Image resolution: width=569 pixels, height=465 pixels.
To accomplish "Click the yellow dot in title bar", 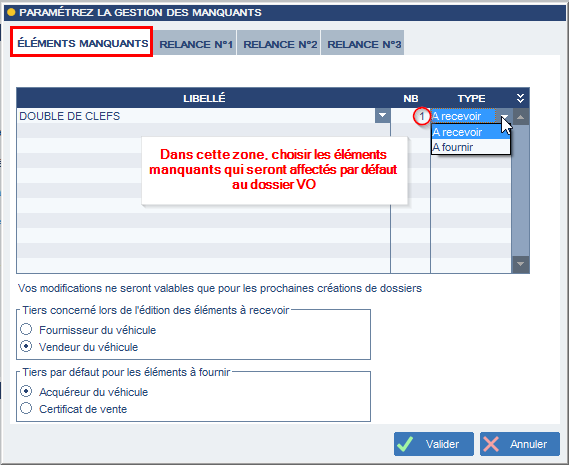I will tap(11, 12).
